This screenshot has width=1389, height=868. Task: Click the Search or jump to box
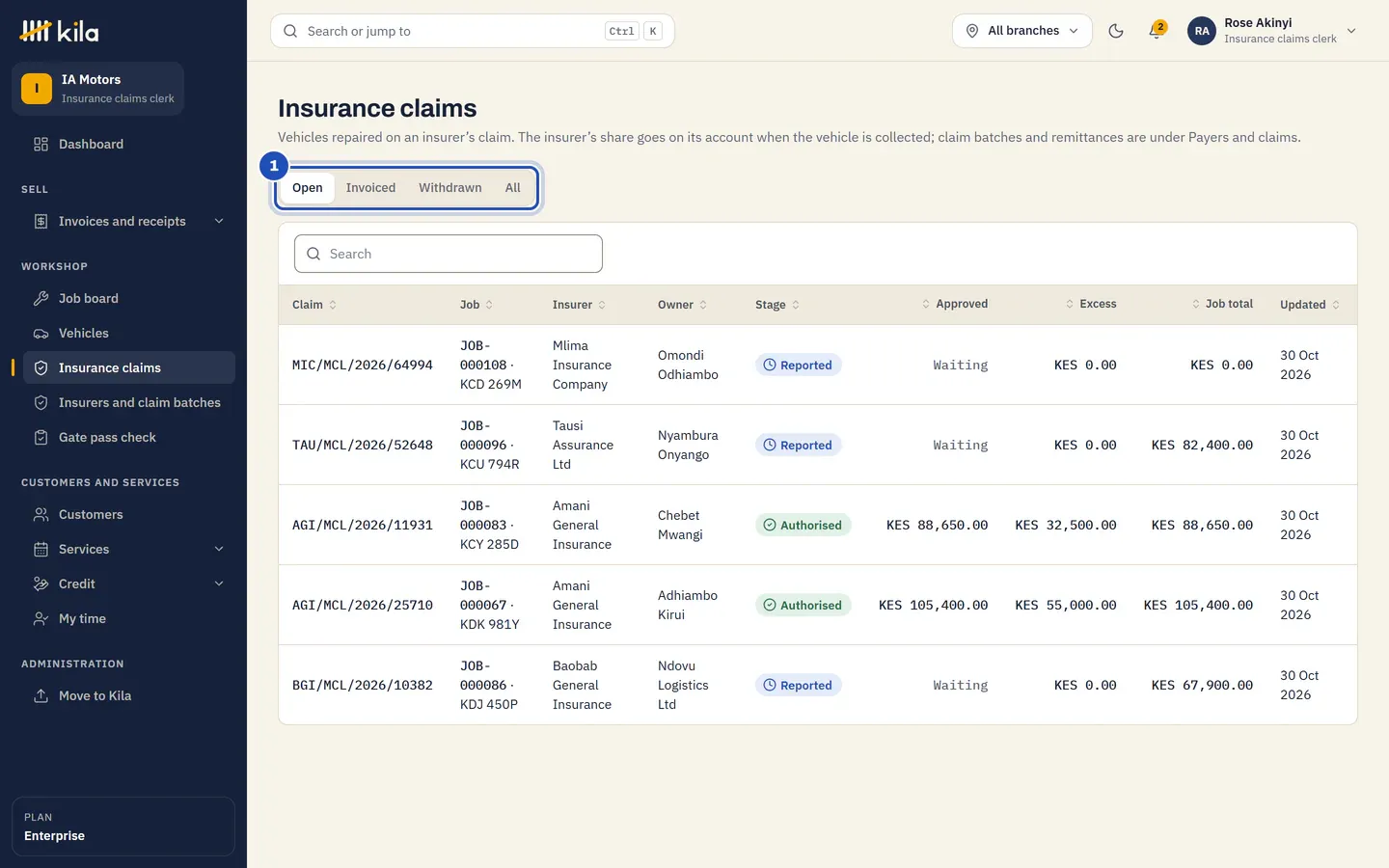[473, 31]
